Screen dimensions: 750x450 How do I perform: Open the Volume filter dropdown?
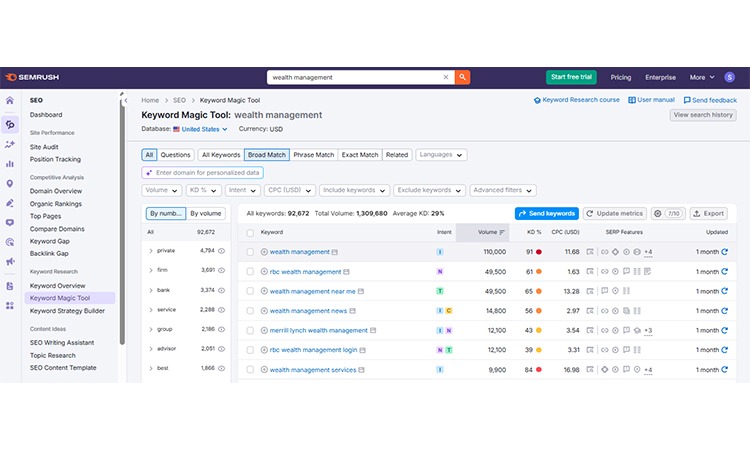(x=161, y=190)
